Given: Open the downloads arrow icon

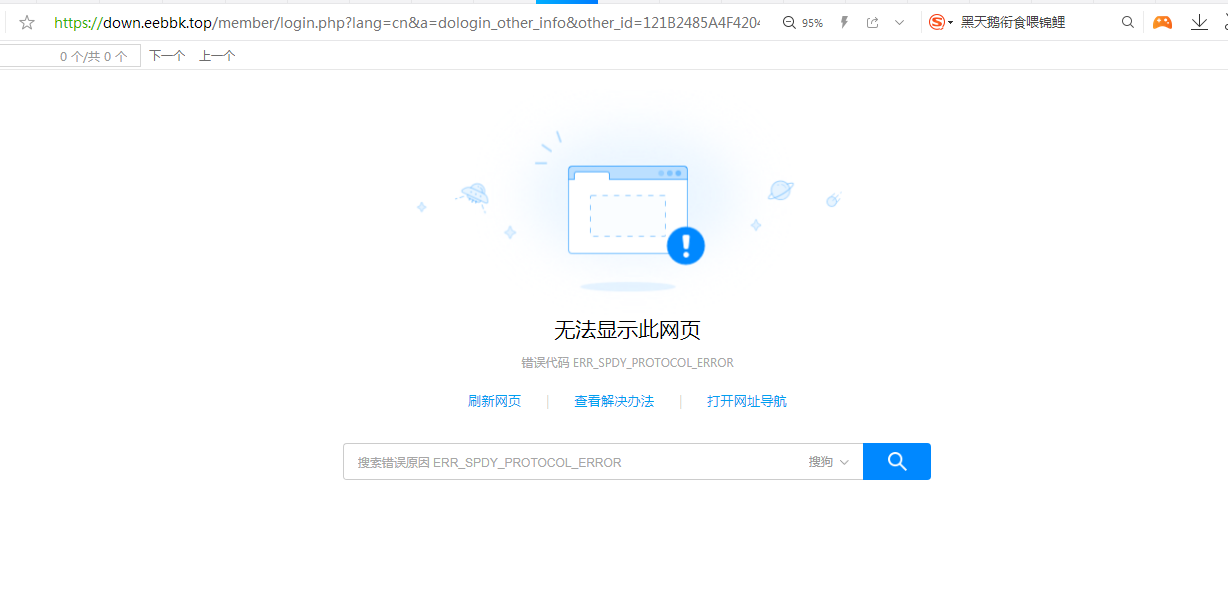Looking at the screenshot, I should click(x=1199, y=22).
